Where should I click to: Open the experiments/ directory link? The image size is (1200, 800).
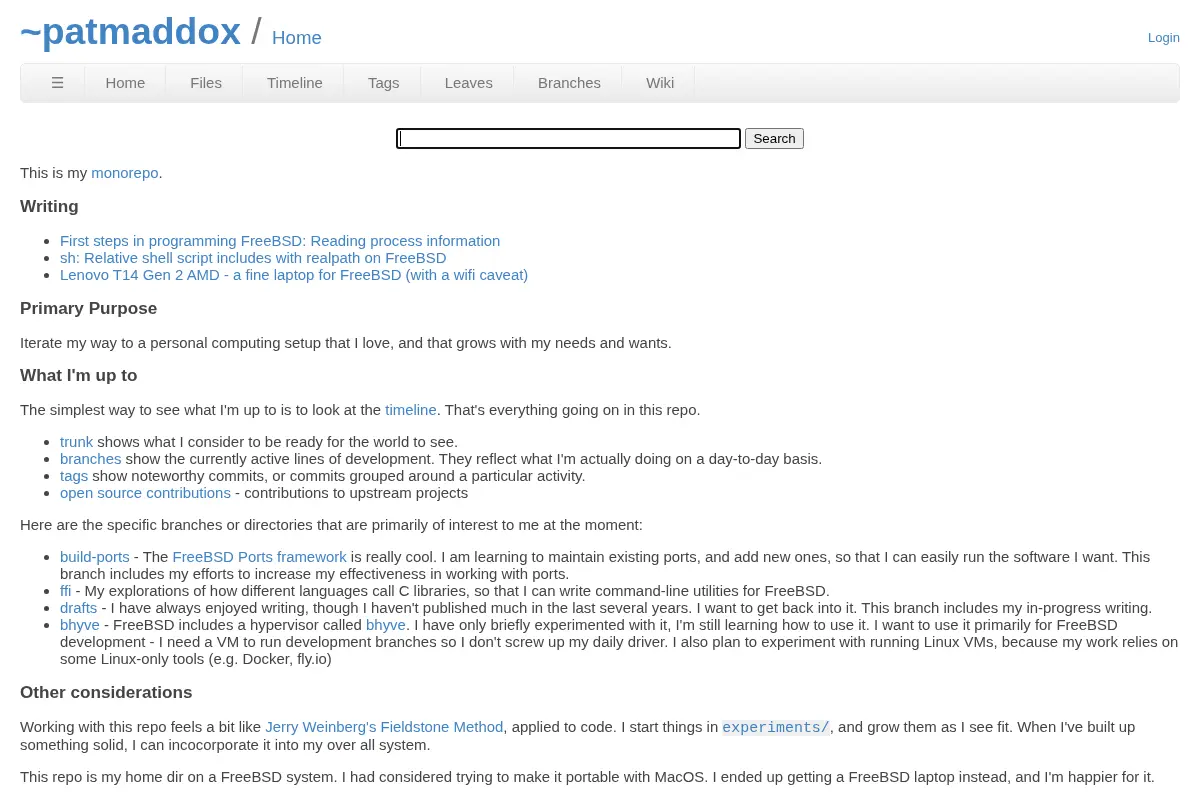776,728
